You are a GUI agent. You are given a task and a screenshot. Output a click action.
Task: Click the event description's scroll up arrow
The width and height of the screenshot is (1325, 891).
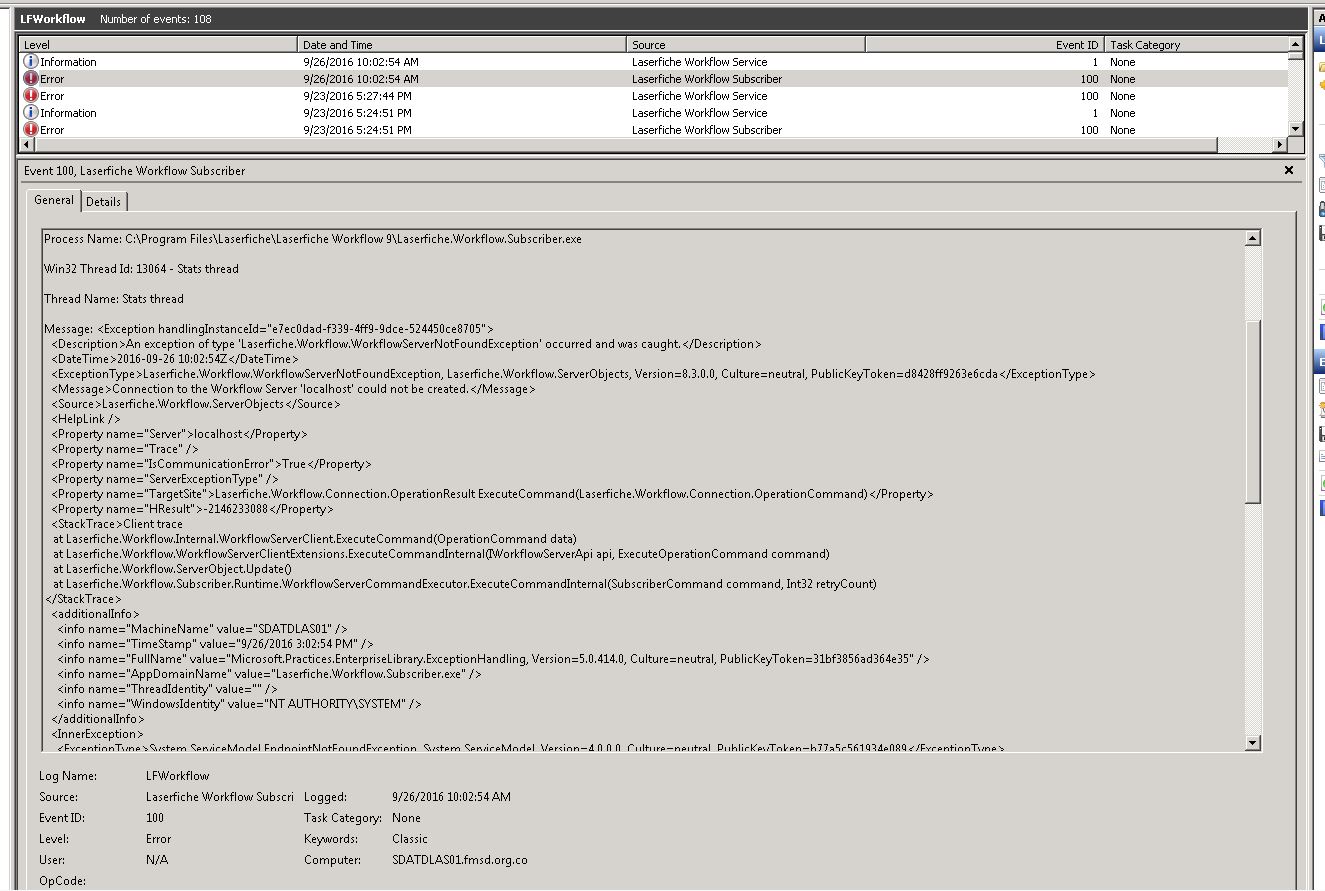coord(1252,238)
